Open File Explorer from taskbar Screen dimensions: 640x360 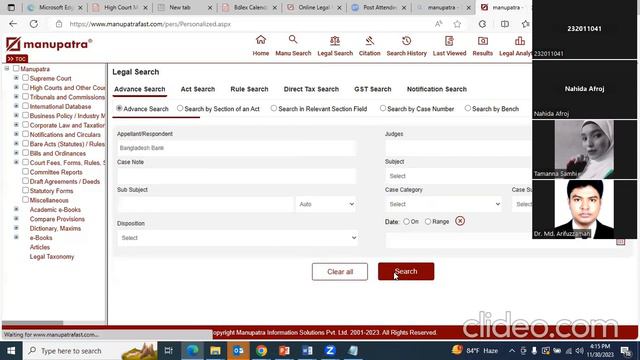coord(215,351)
